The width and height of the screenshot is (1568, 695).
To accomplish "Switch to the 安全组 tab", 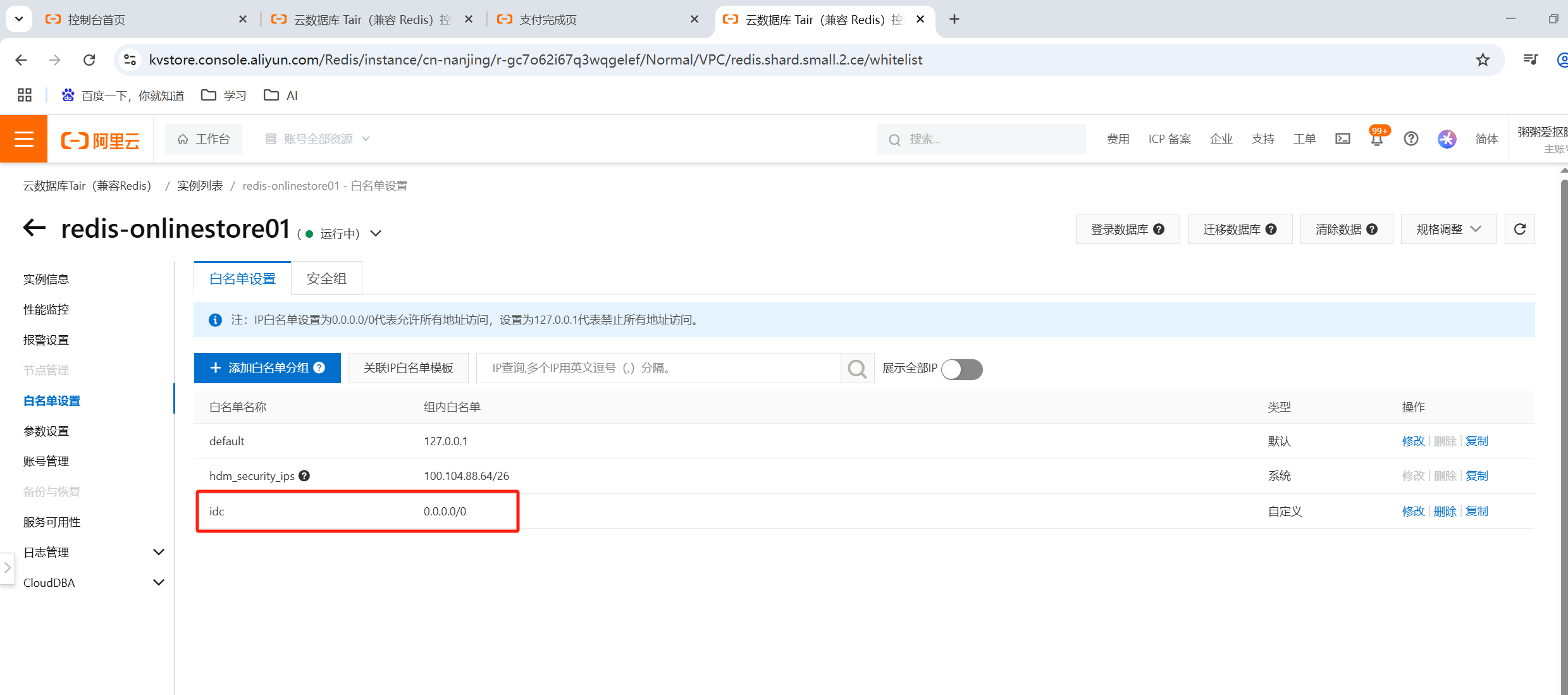I will click(326, 278).
